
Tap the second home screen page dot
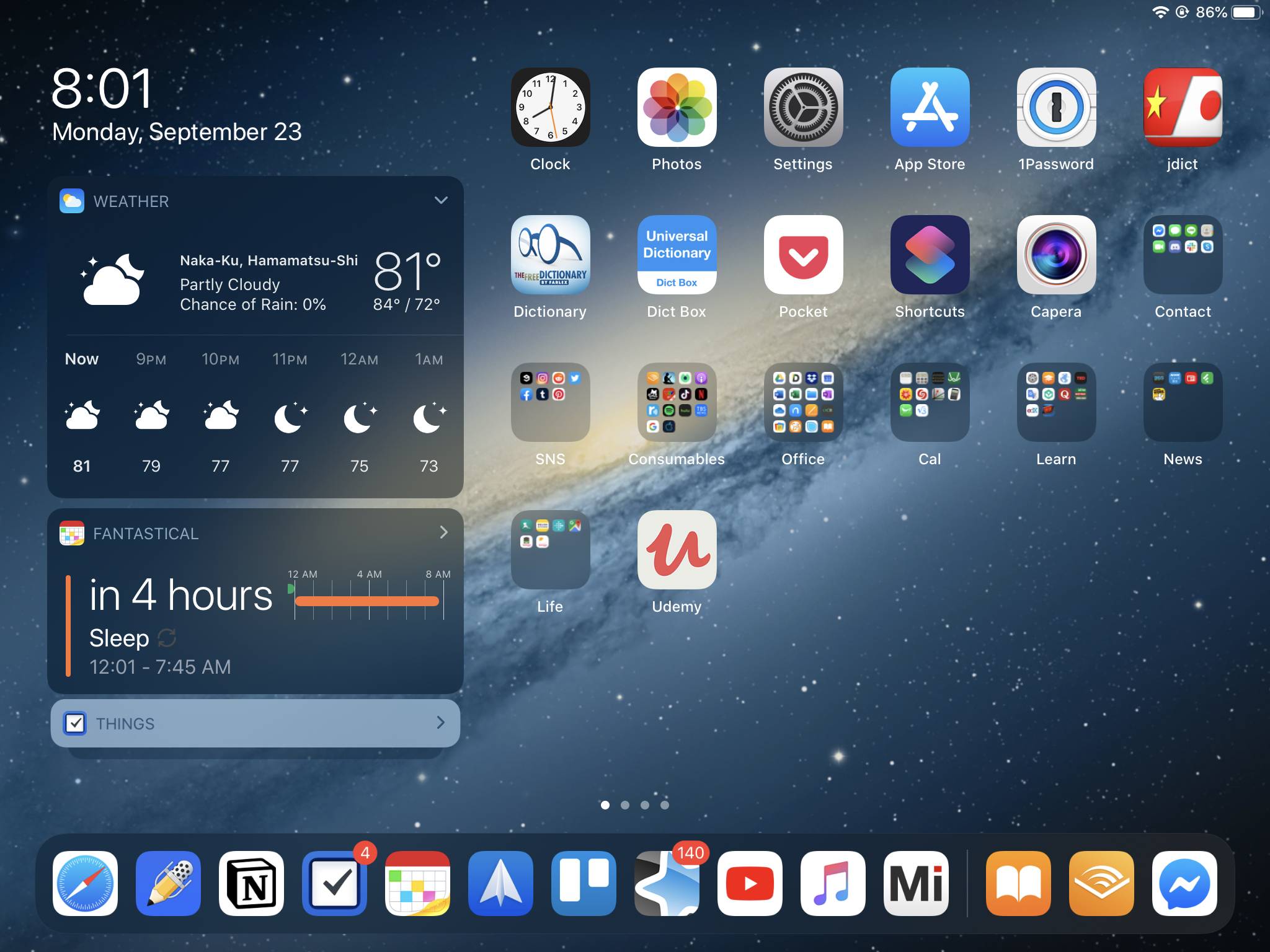[625, 804]
